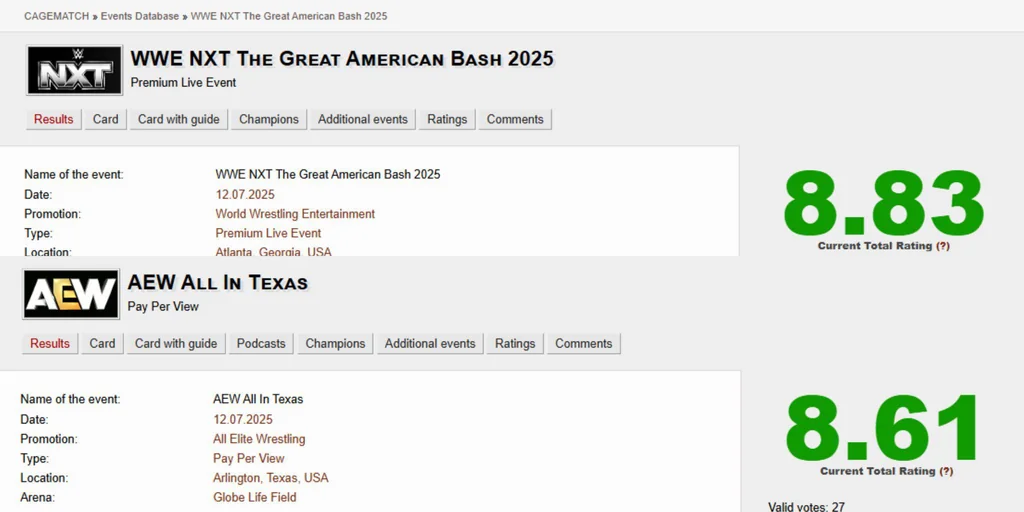Viewport: 1024px width, 512px height.
Task: Open Comments tab for AEW All In Texas
Action: pyautogui.click(x=583, y=344)
